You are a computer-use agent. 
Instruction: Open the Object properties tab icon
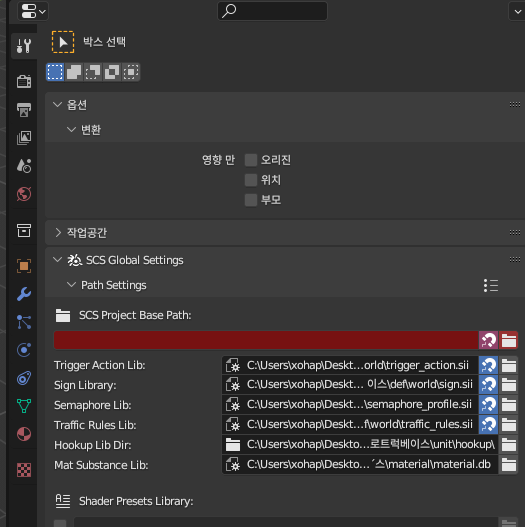[24, 266]
